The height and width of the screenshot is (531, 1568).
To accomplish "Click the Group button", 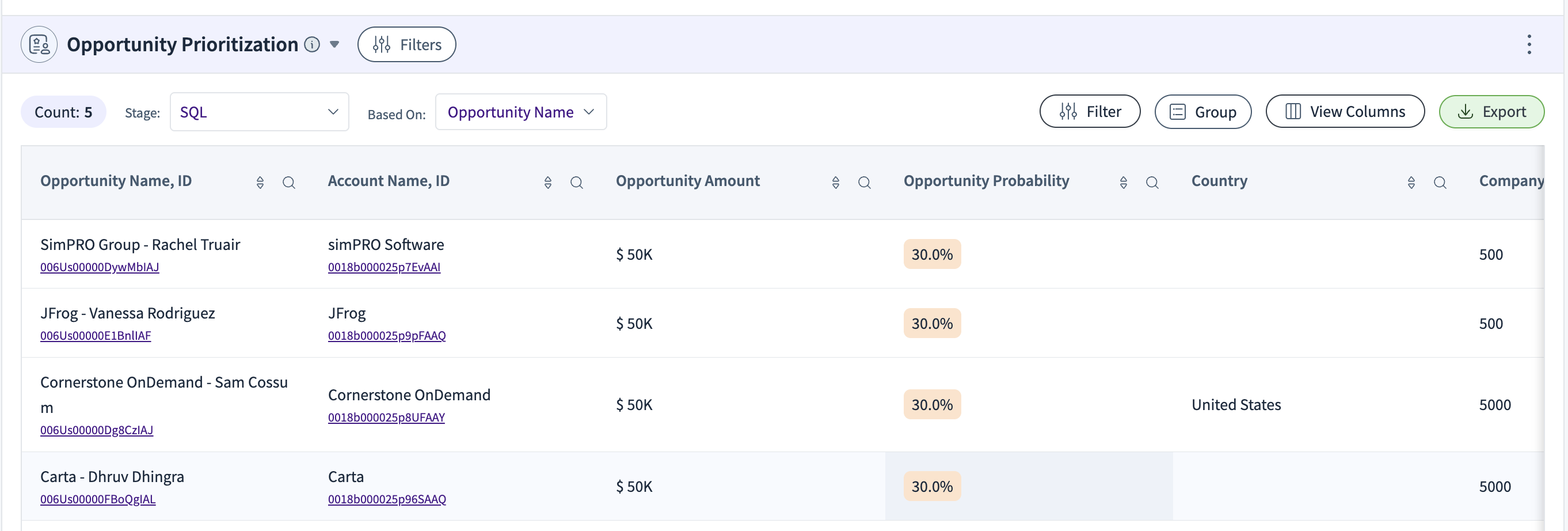I will (1202, 112).
